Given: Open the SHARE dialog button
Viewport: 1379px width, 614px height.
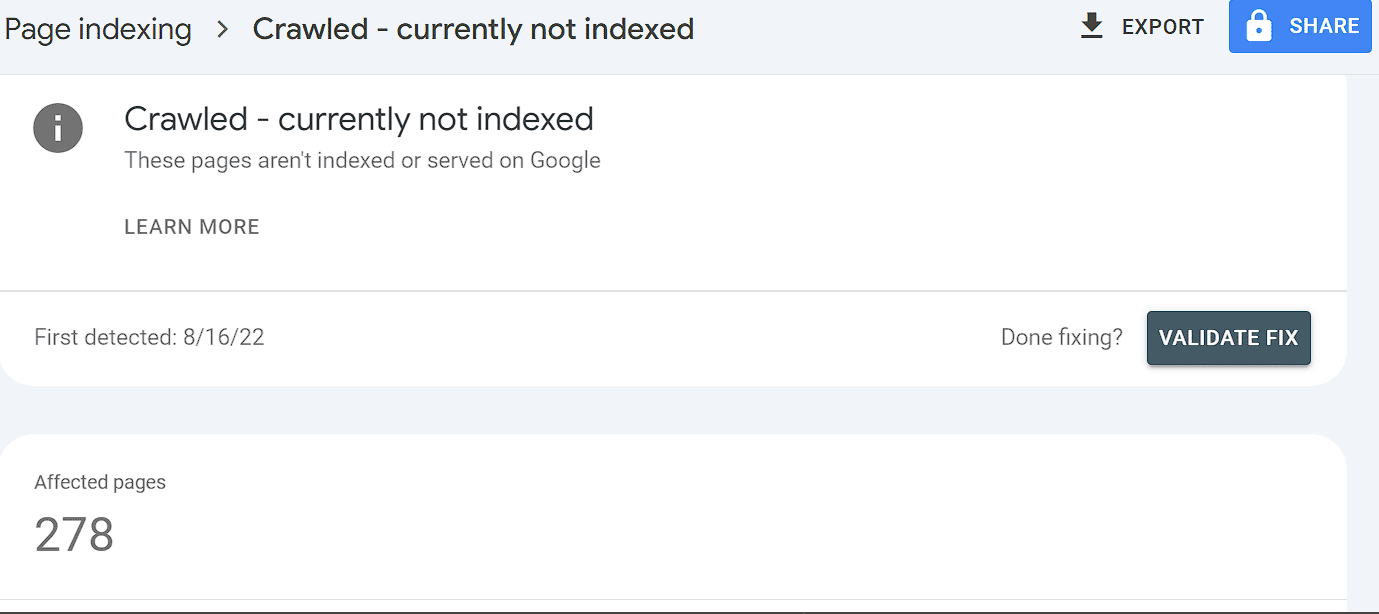Looking at the screenshot, I should (x=1300, y=26).
